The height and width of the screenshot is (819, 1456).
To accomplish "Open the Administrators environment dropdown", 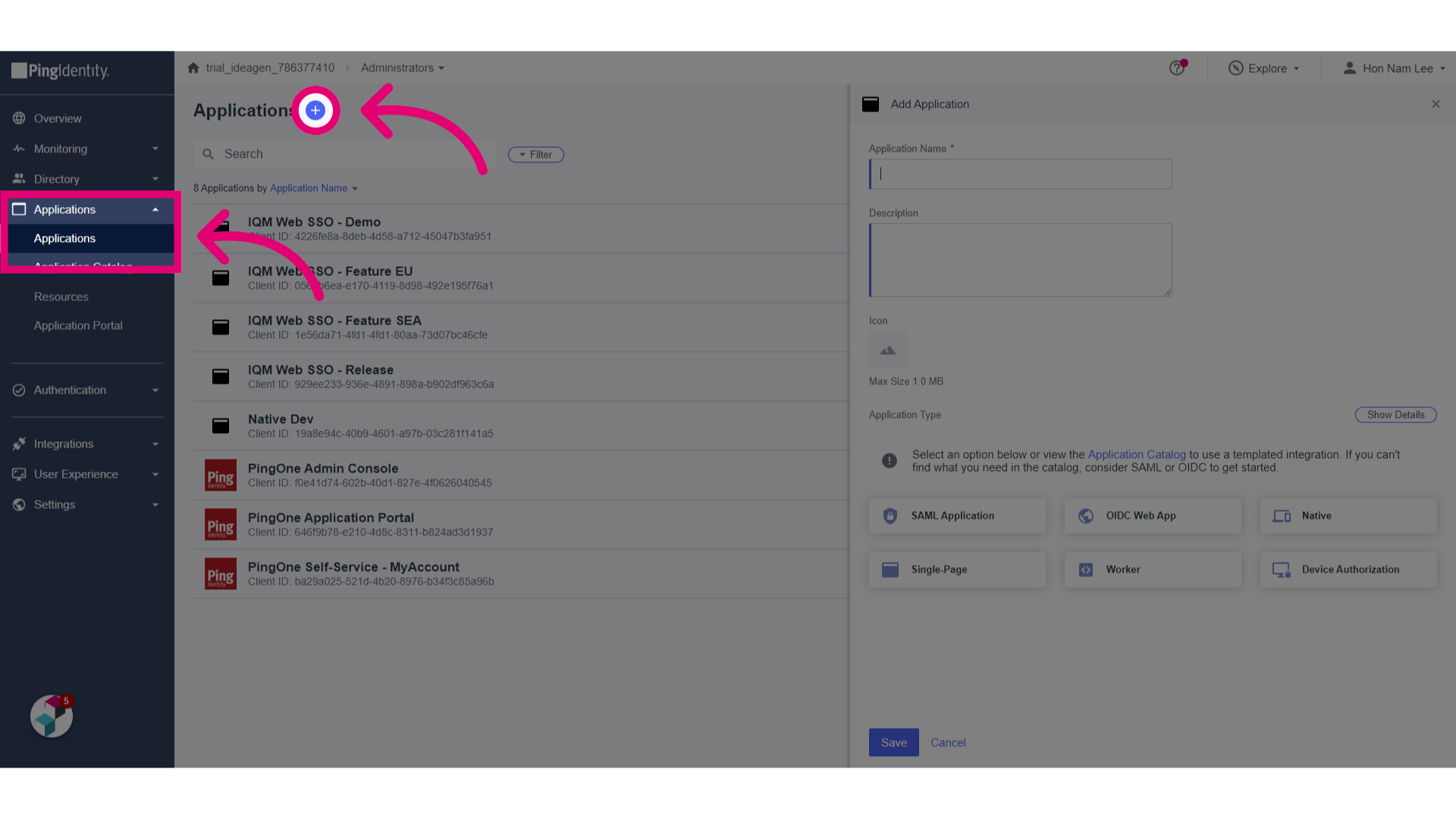I will click(403, 68).
